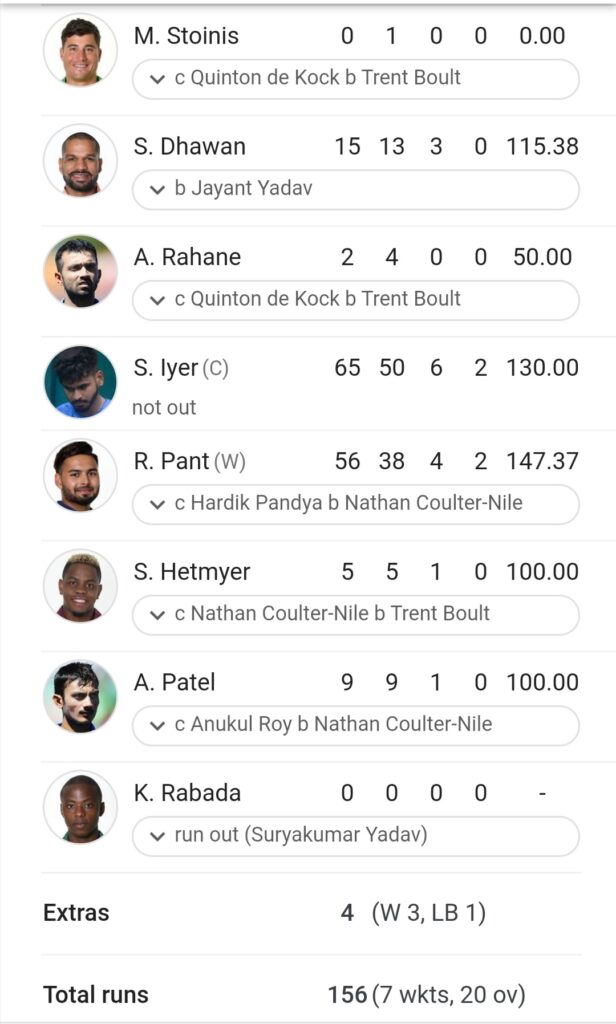Viewport: 616px width, 1024px height.
Task: Open S. Iyer (C) player name
Action: (x=181, y=368)
